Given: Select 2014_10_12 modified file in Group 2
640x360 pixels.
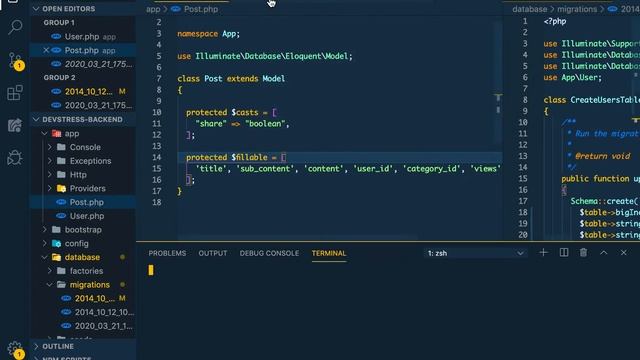Looking at the screenshot, I should click(83, 91).
